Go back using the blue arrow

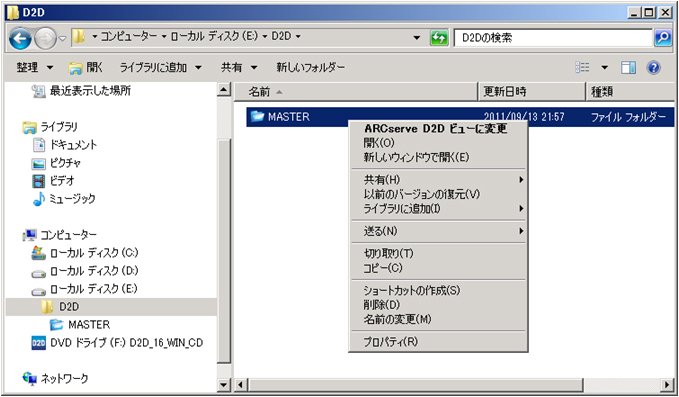(x=20, y=39)
